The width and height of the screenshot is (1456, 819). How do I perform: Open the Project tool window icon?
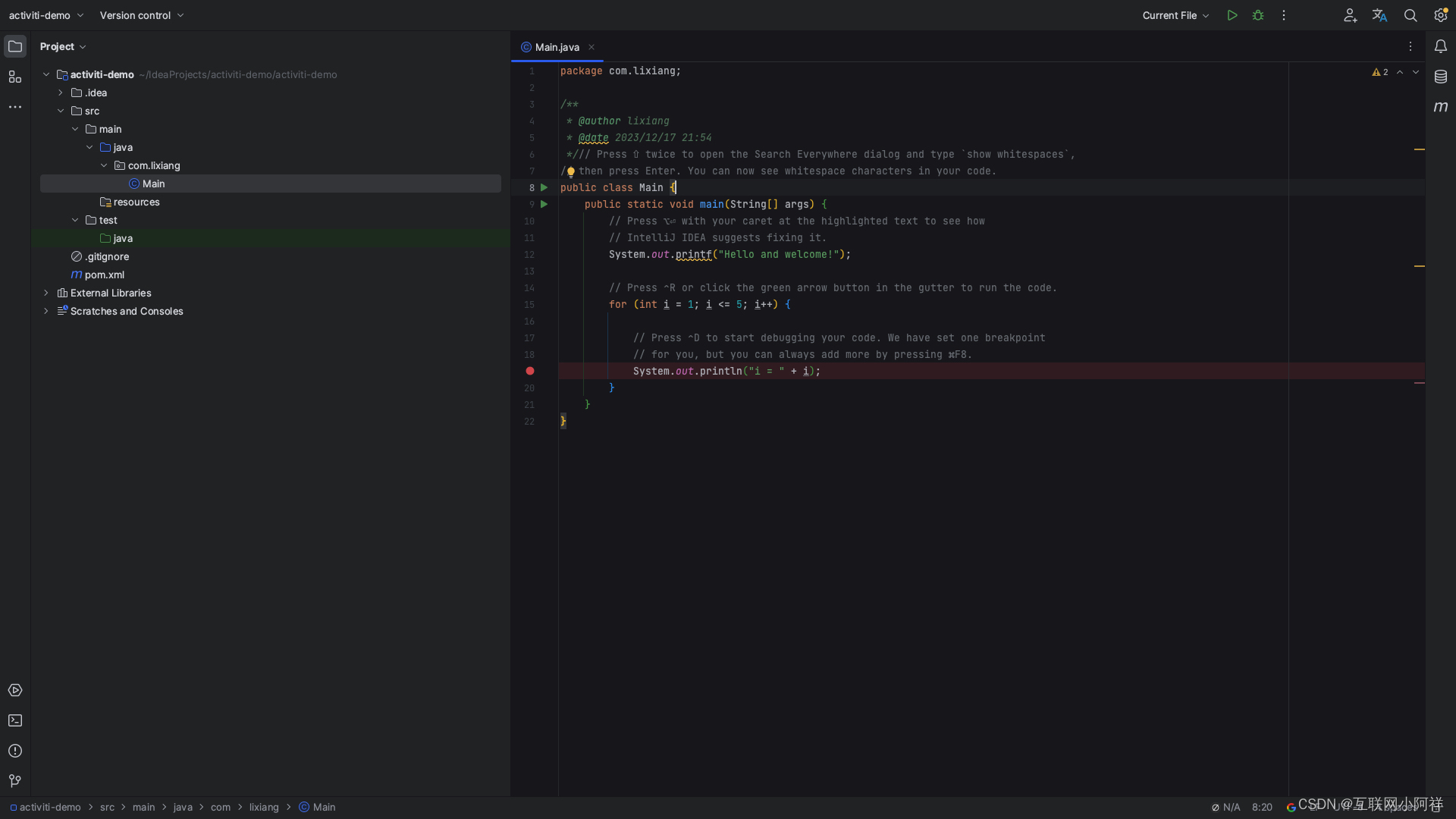[15, 46]
